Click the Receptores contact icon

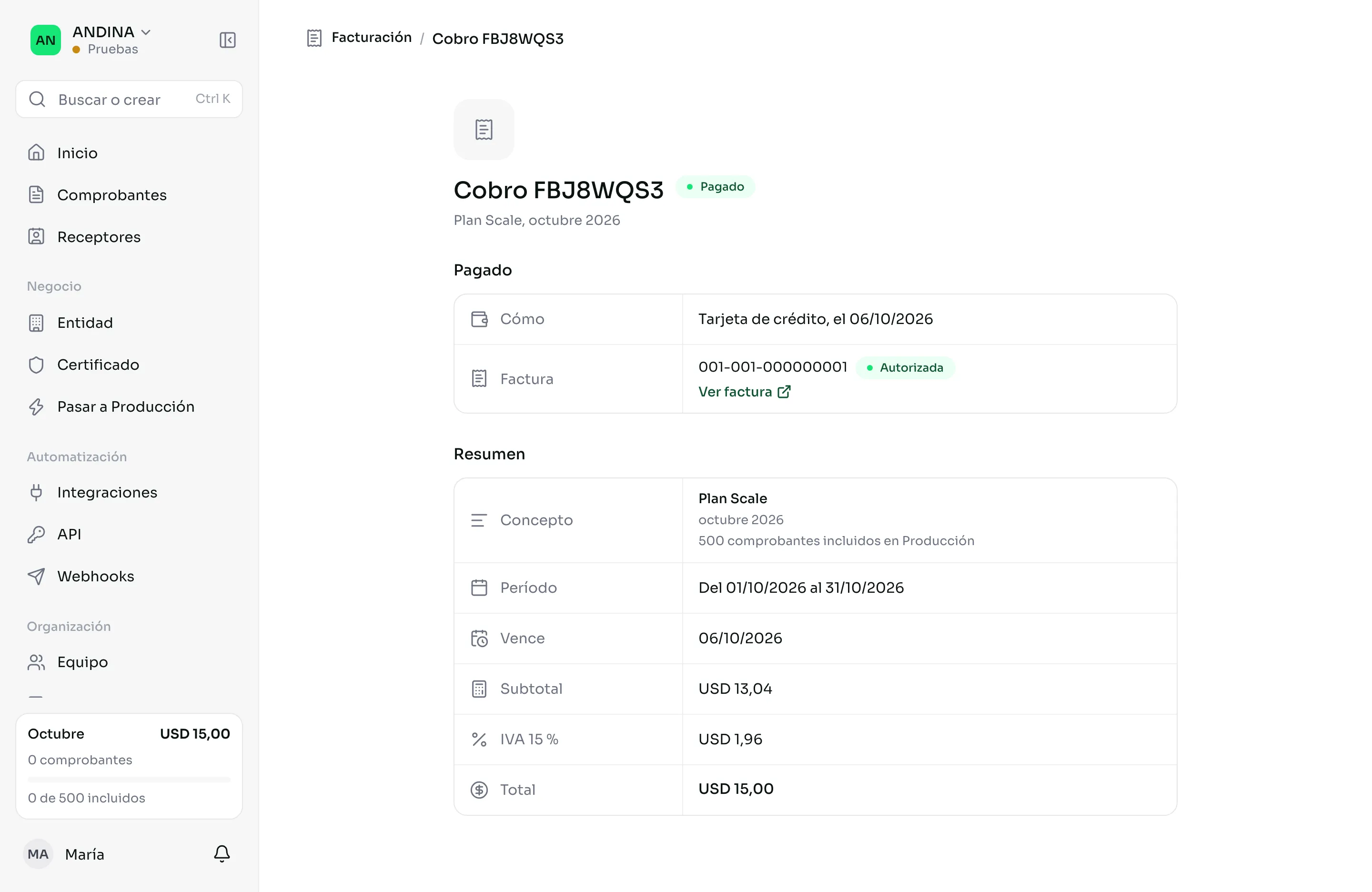click(36, 236)
